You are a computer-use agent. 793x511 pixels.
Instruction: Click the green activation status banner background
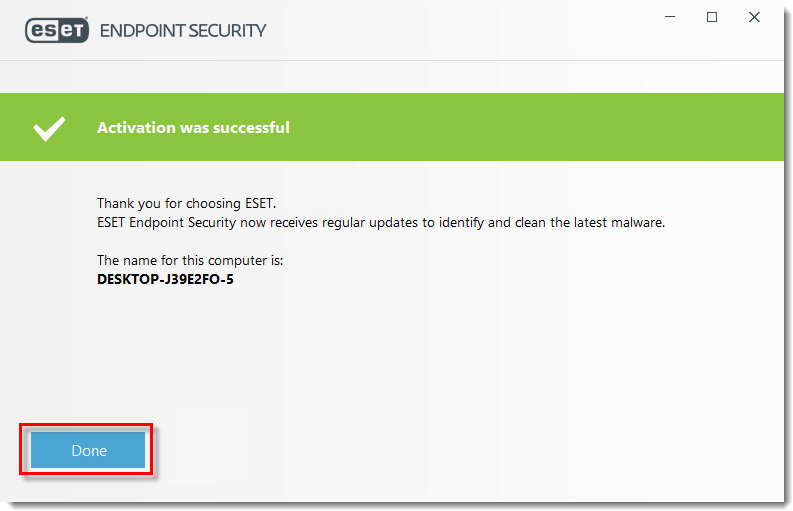point(506,127)
